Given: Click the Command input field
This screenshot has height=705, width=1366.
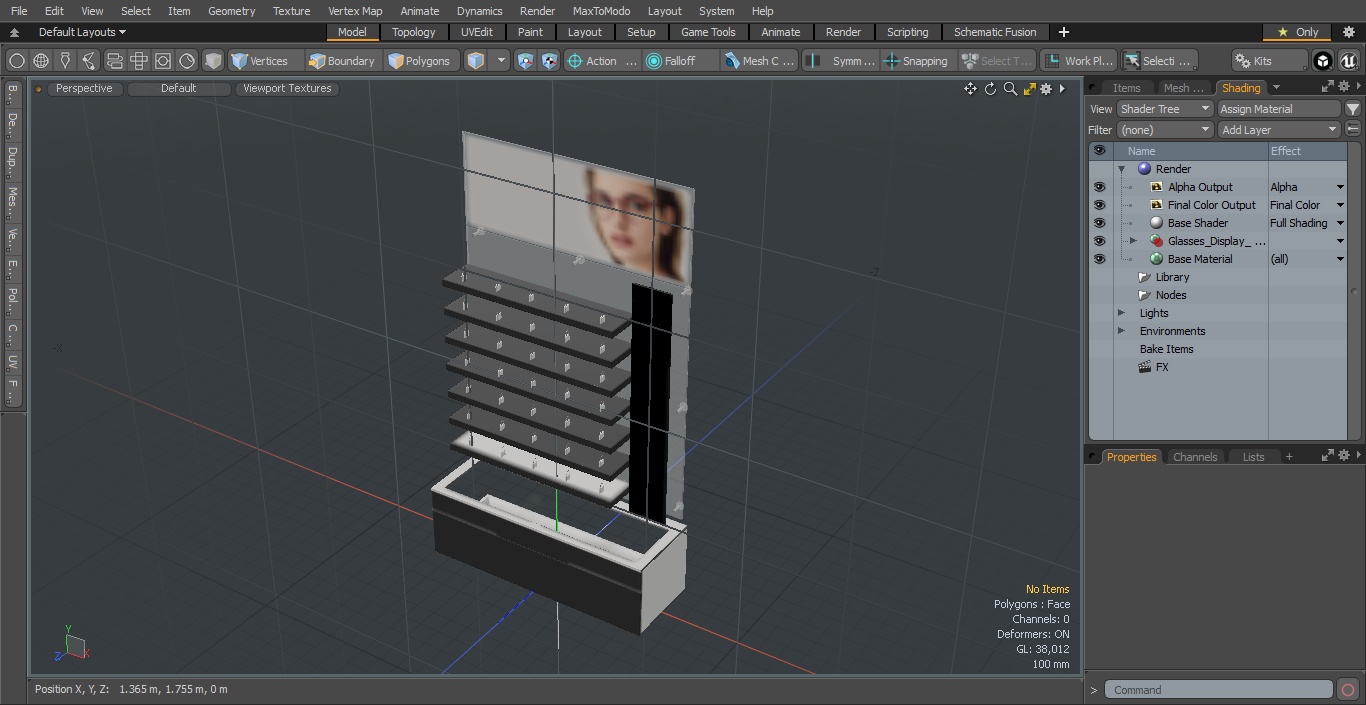Looking at the screenshot, I should (1220, 690).
